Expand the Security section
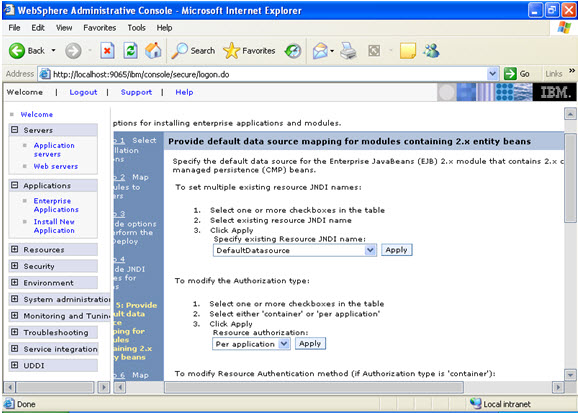Image resolution: width=578 pixels, height=413 pixels. coord(14,266)
